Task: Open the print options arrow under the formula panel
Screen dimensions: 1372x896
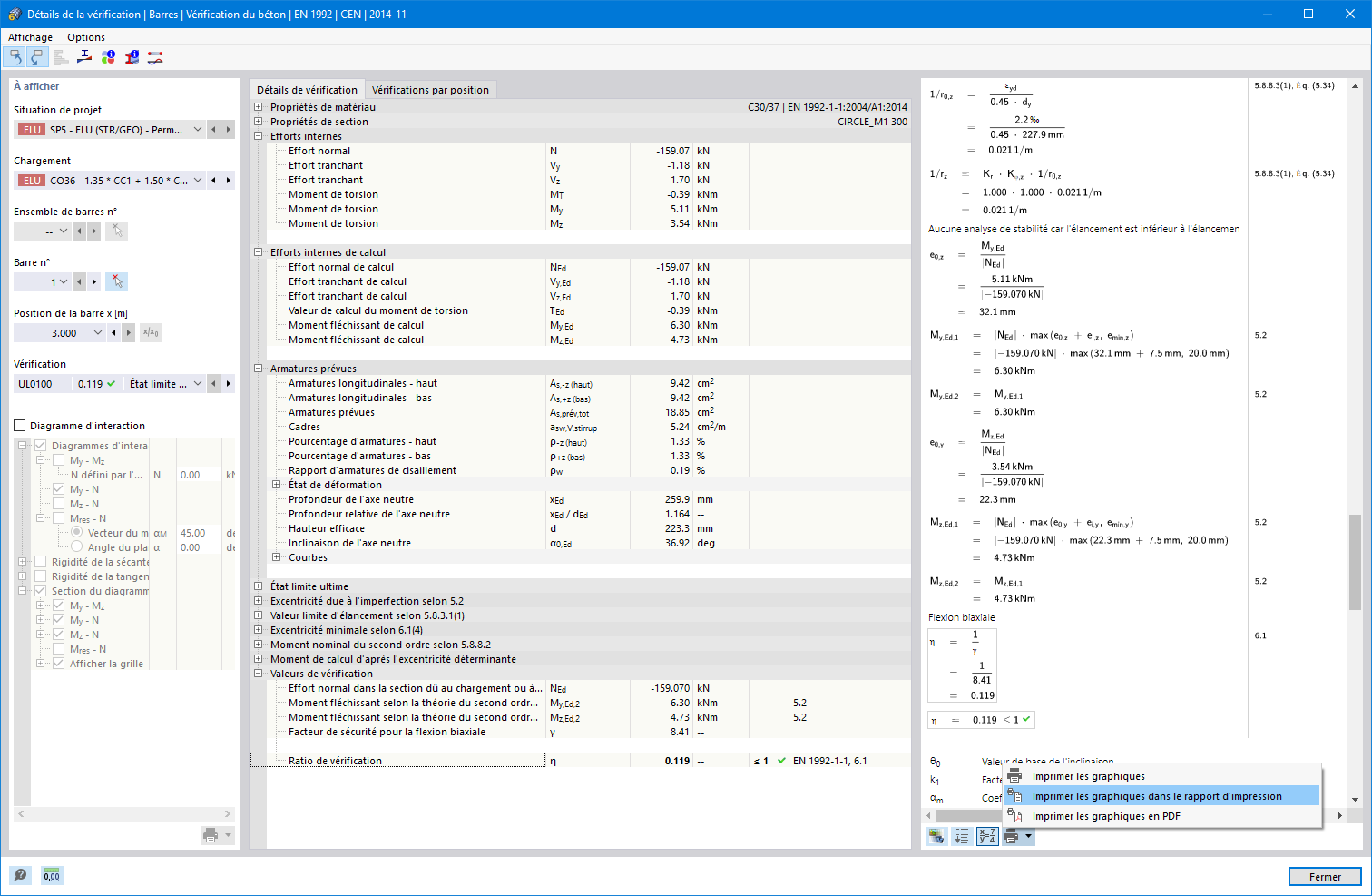Action: (1028, 836)
